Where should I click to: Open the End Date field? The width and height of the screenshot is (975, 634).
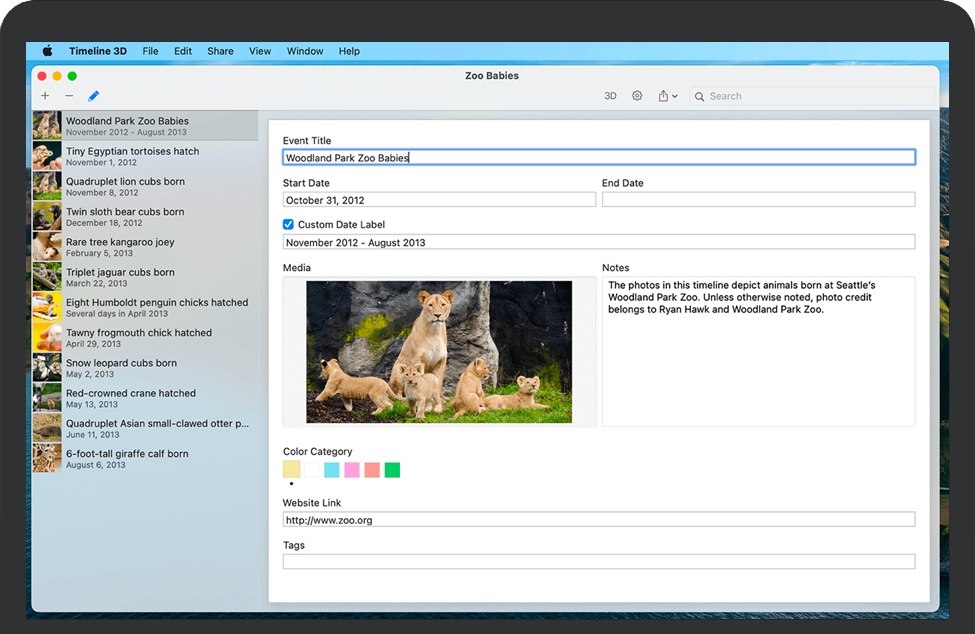click(758, 199)
